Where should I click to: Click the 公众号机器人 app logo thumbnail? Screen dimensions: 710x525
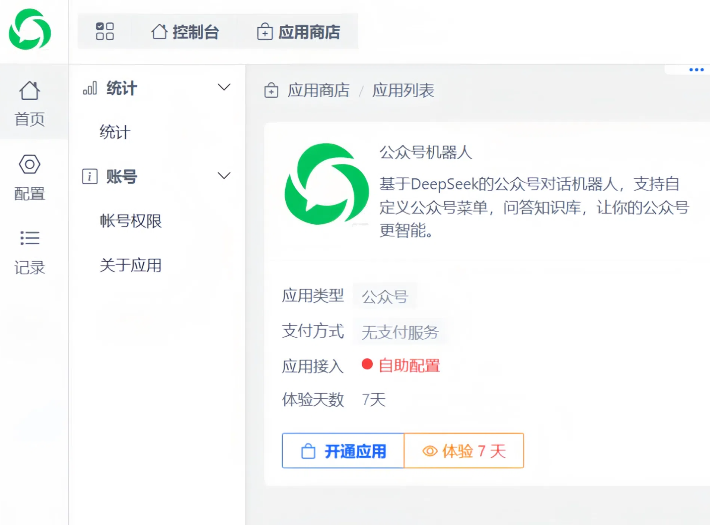coord(321,187)
